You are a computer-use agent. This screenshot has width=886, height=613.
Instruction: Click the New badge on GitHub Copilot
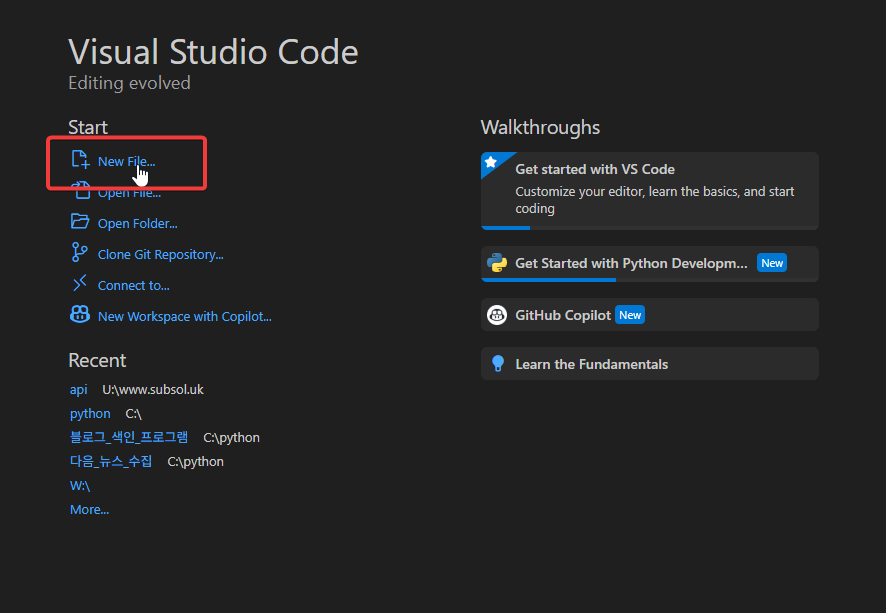point(630,315)
